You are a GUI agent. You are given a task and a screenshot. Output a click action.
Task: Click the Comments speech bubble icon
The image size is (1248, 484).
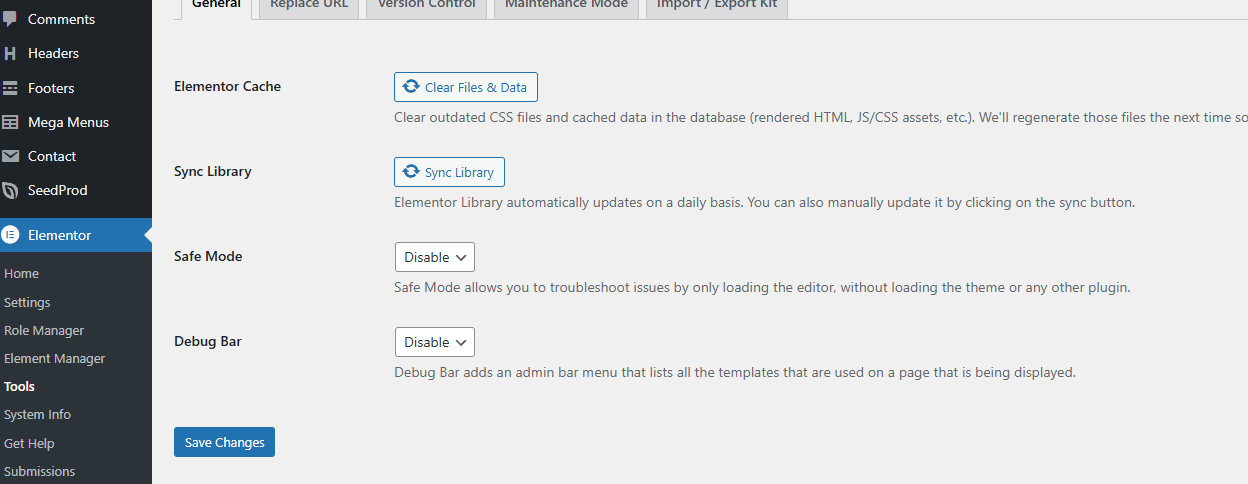(x=10, y=19)
